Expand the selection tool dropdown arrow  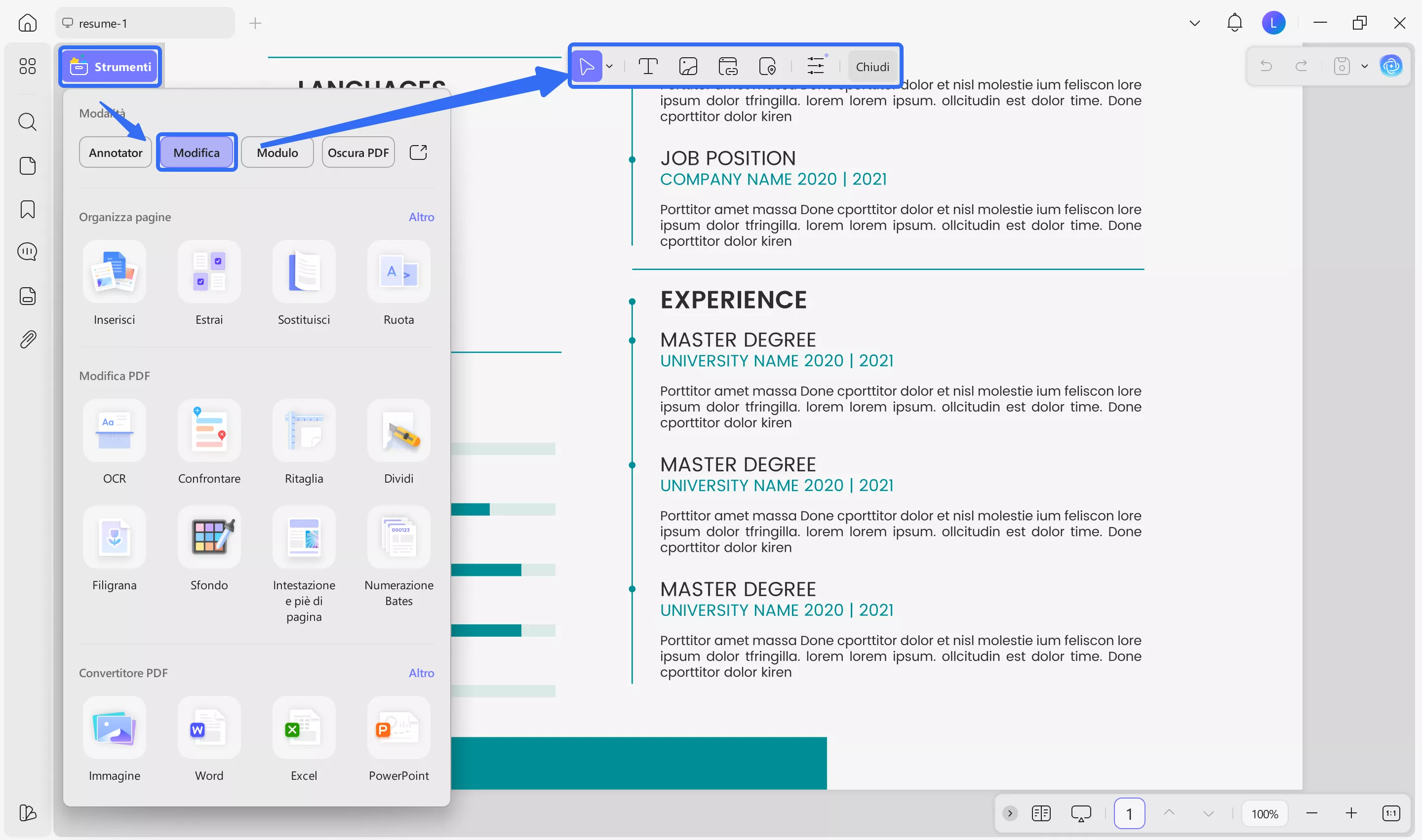point(609,66)
